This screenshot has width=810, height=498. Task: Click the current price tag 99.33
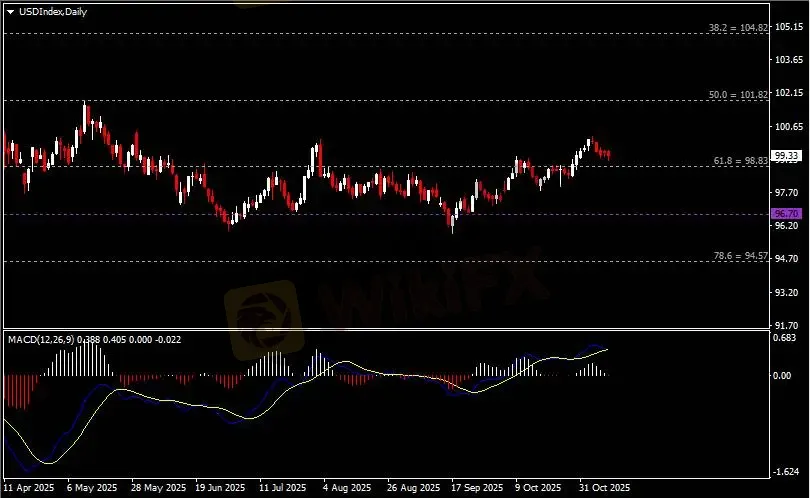tap(787, 156)
